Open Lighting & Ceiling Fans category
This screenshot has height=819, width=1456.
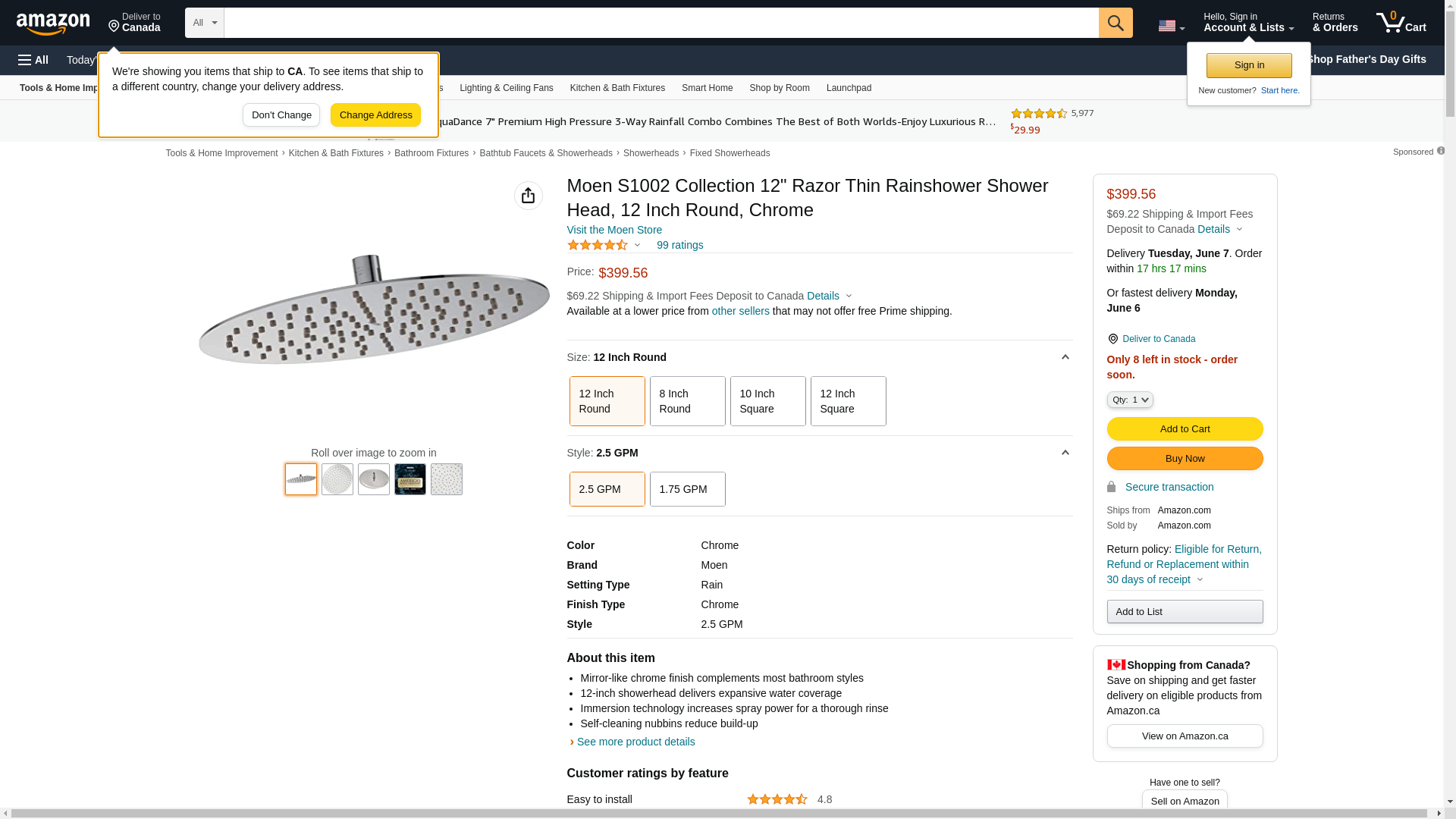[506, 88]
